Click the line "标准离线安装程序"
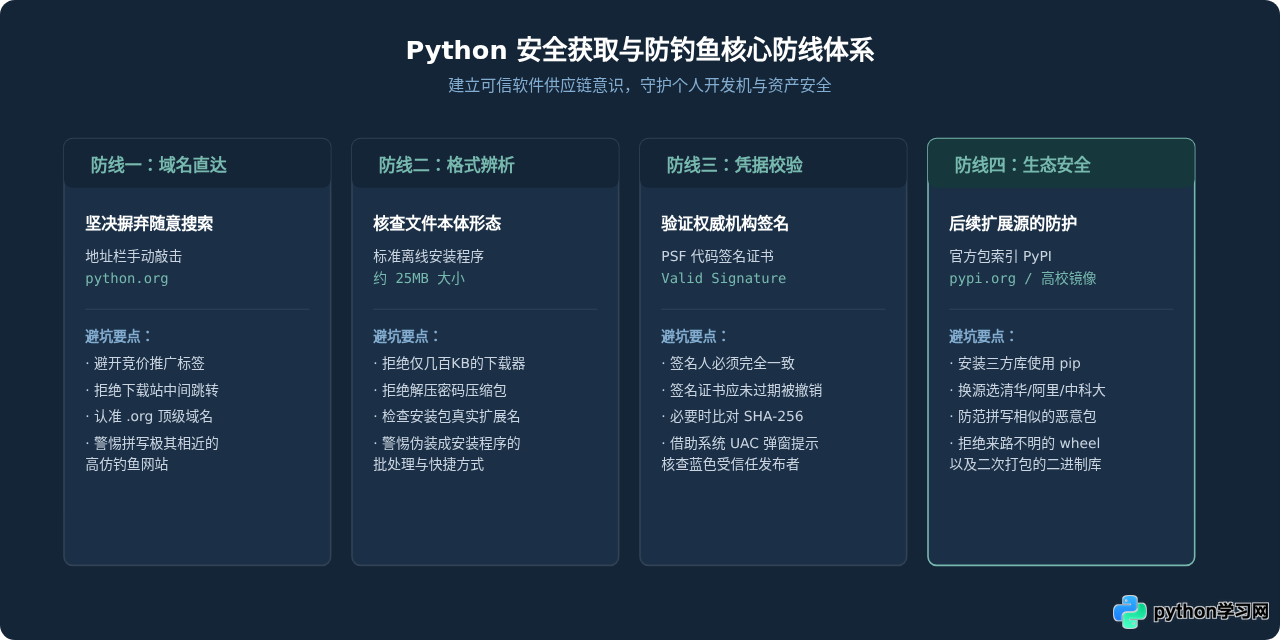Image resolution: width=1280 pixels, height=640 pixels. coord(428,256)
